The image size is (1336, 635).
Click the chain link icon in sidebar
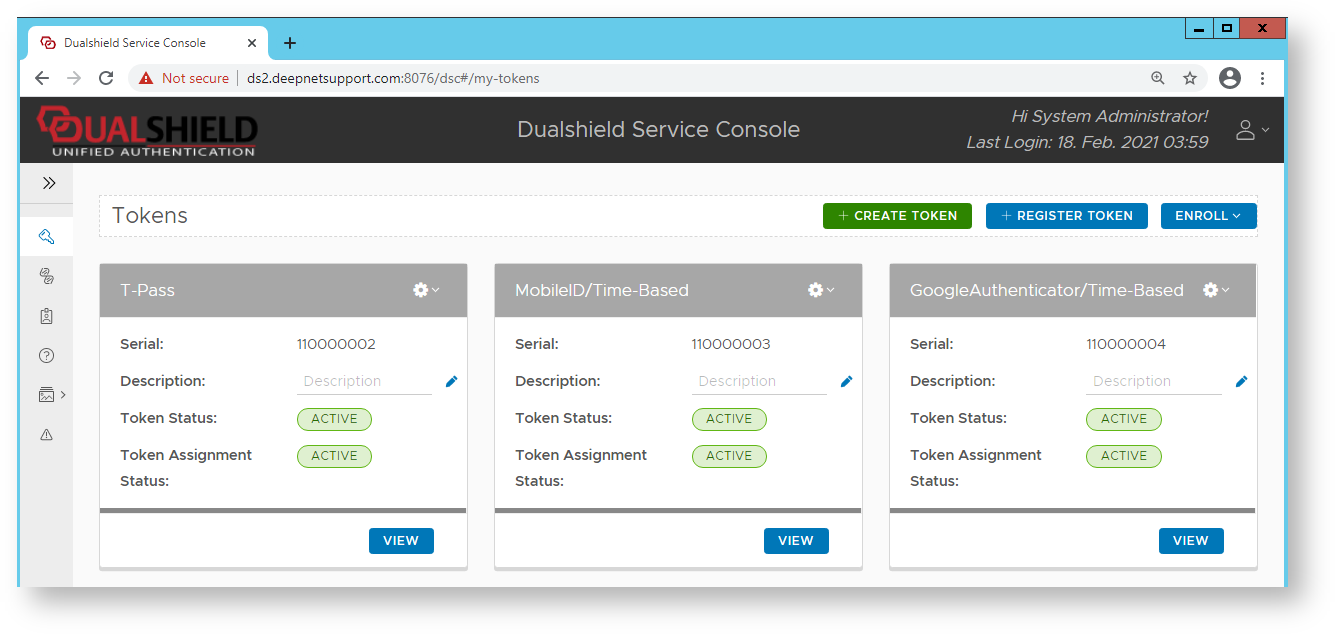[x=46, y=276]
